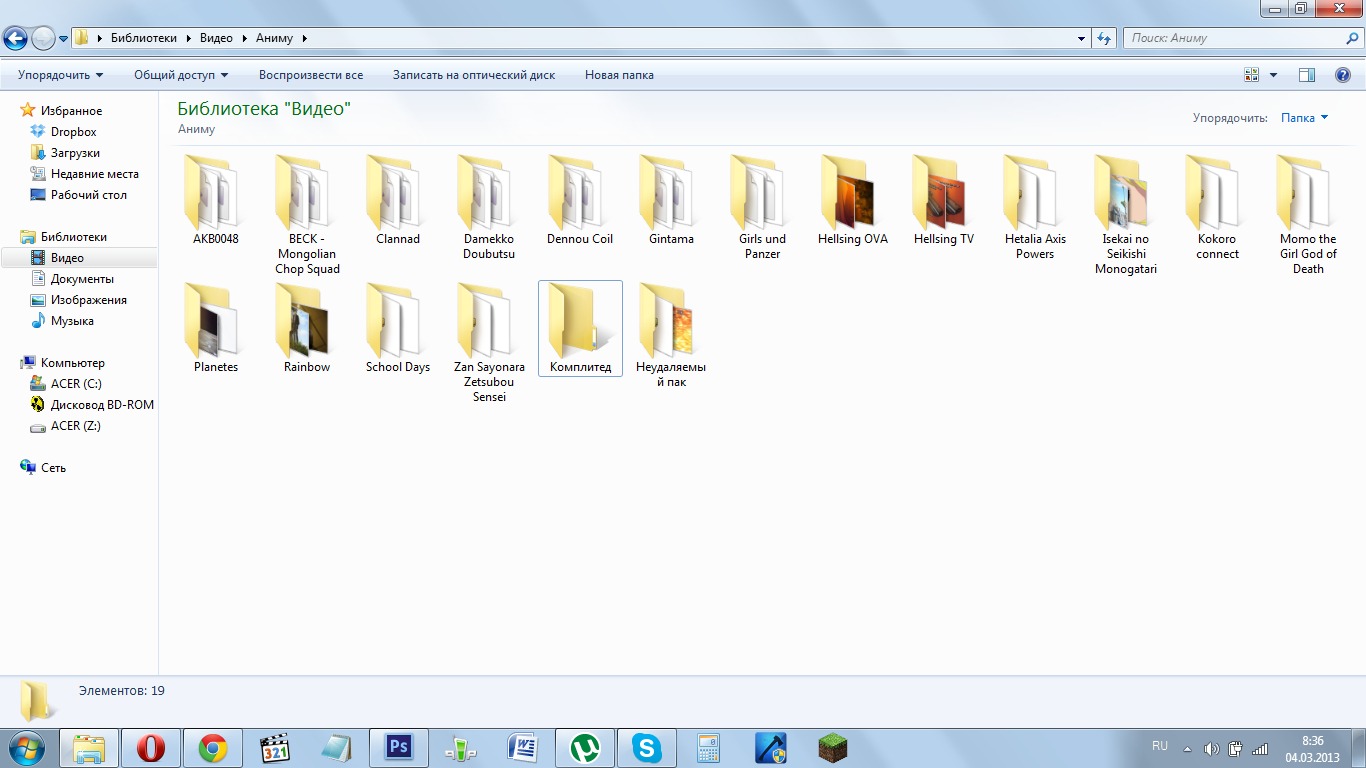
Task: Select the Rainbow folder icon
Action: pyautogui.click(x=306, y=323)
